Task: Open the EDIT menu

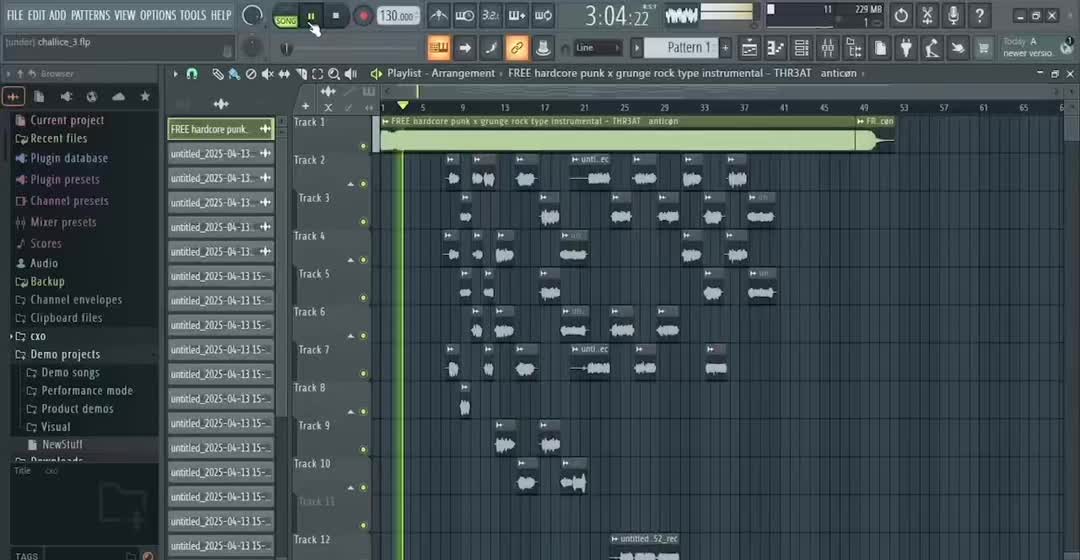Action: (36, 14)
